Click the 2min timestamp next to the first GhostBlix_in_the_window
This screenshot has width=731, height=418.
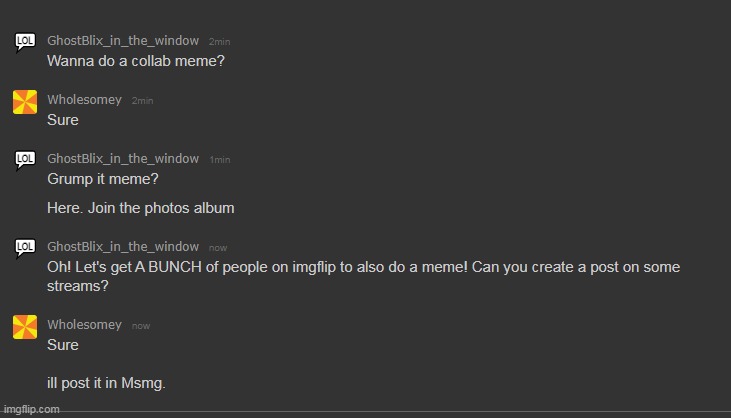(x=219, y=42)
